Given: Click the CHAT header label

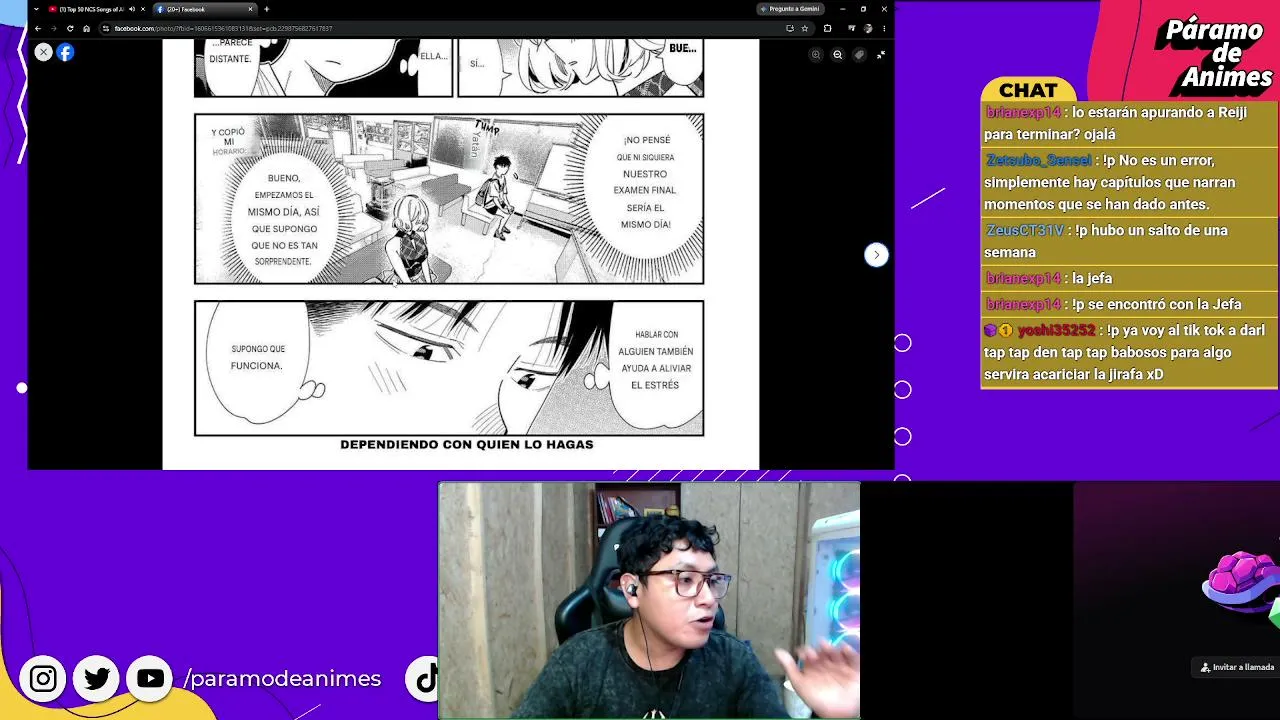Looking at the screenshot, I should [x=1028, y=91].
